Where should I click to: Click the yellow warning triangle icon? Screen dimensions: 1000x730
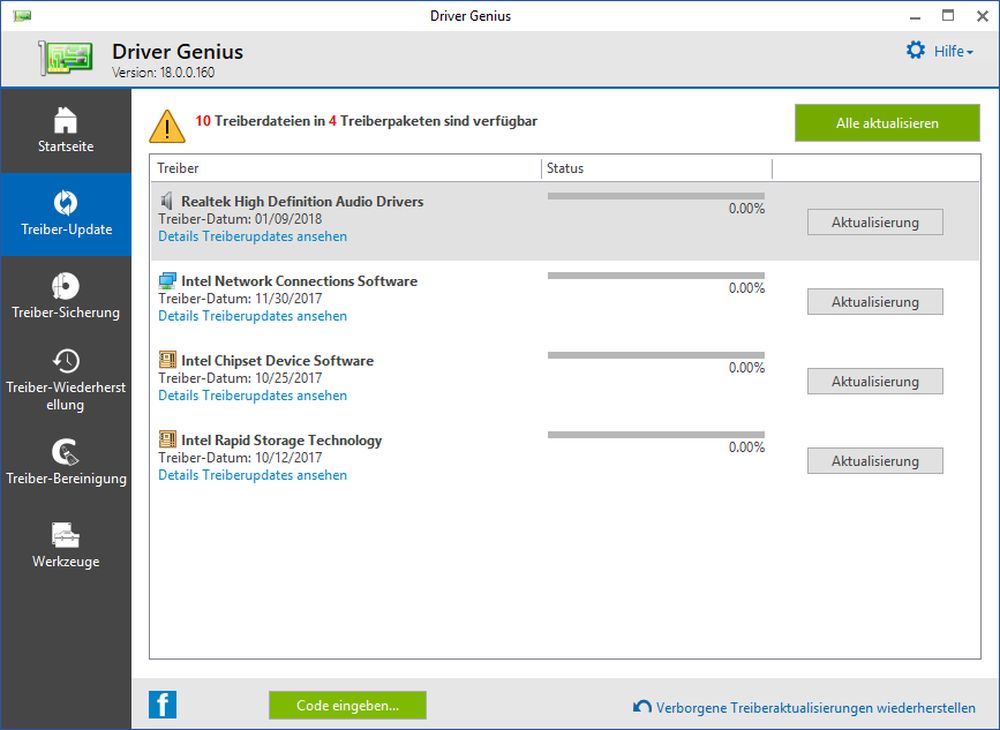pos(167,126)
